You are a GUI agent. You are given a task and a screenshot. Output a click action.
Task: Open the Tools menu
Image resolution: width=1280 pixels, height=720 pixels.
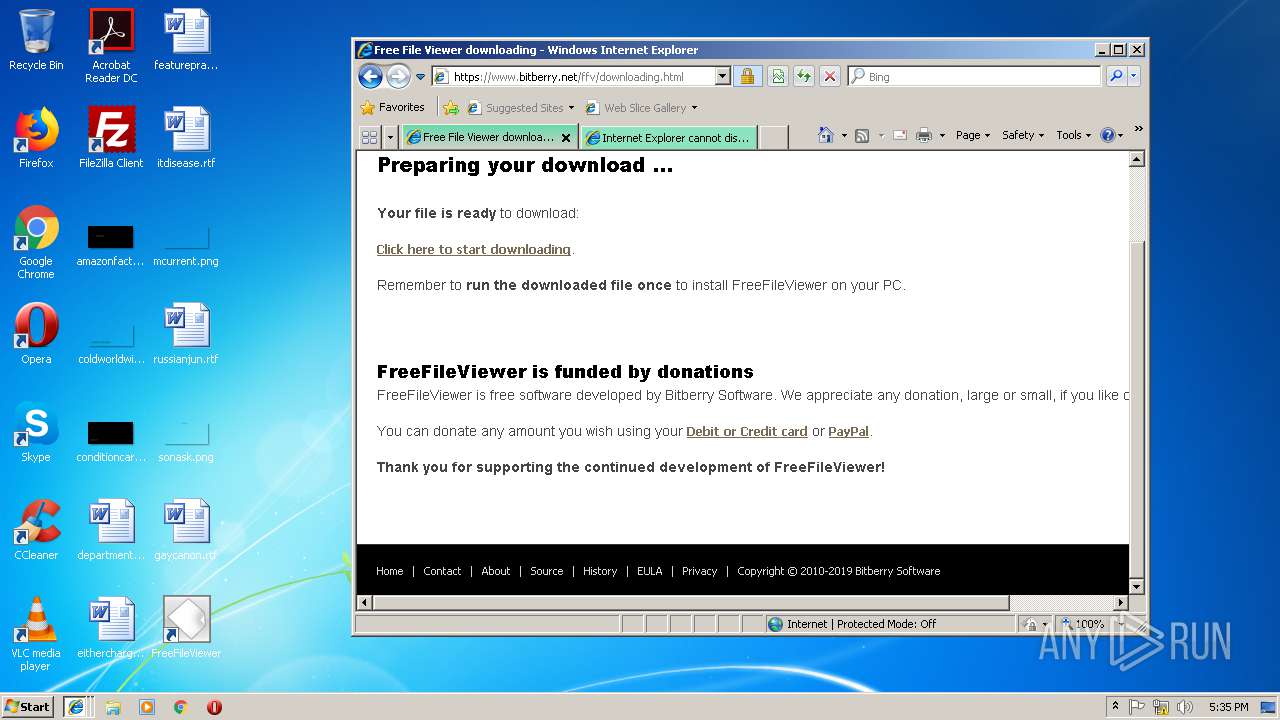(1073, 135)
